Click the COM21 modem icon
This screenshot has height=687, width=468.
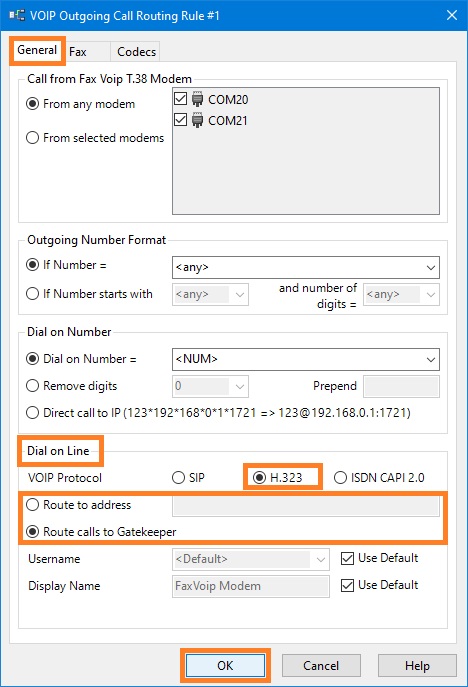tap(198, 120)
